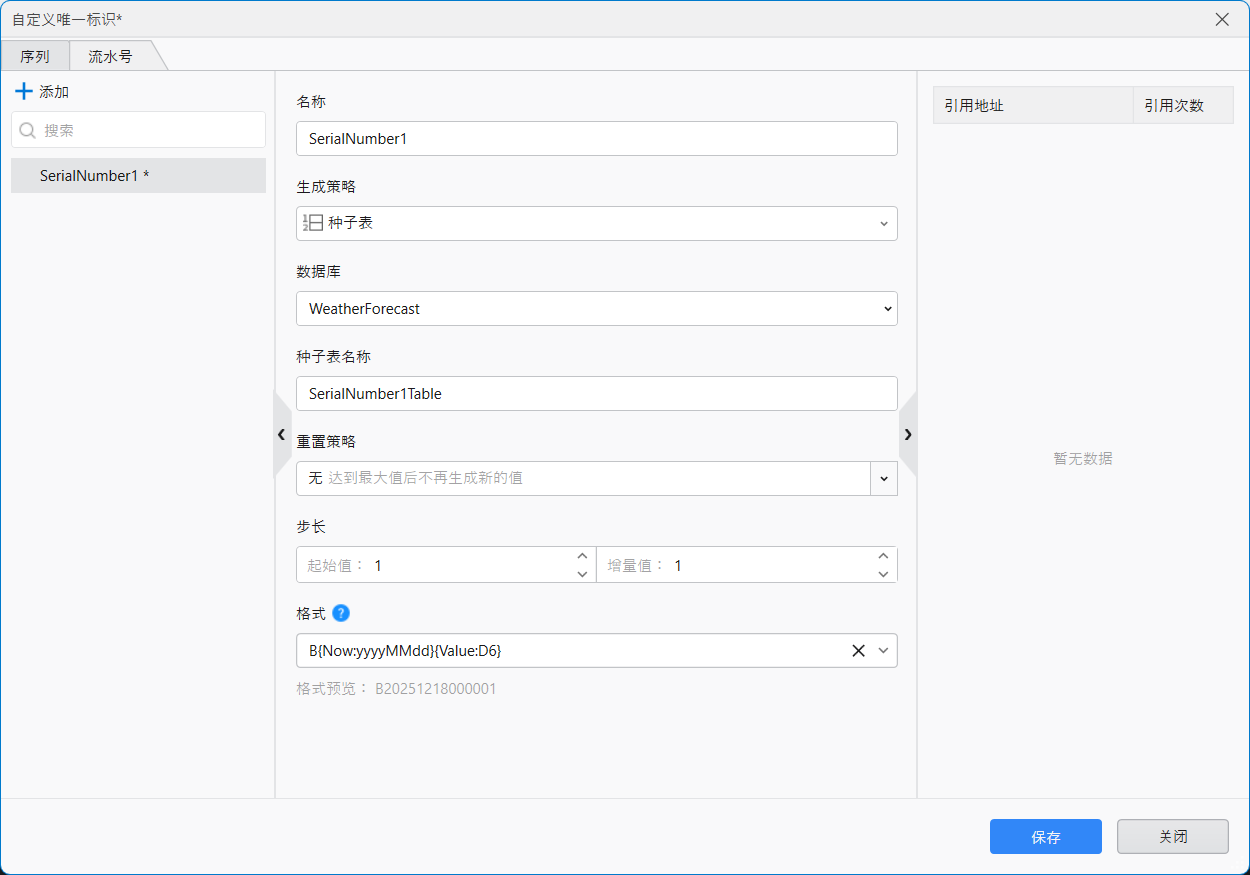Increase the start value with up arrow
This screenshot has height=875, width=1250.
tap(582, 556)
